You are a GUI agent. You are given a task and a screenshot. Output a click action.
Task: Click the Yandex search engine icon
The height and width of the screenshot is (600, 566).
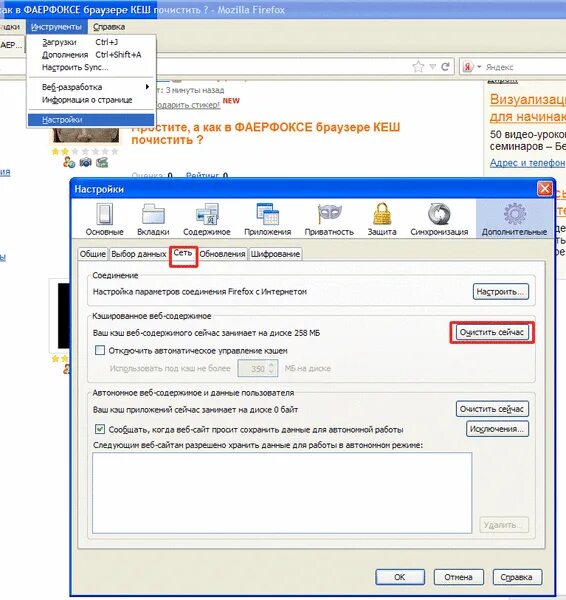tap(468, 67)
